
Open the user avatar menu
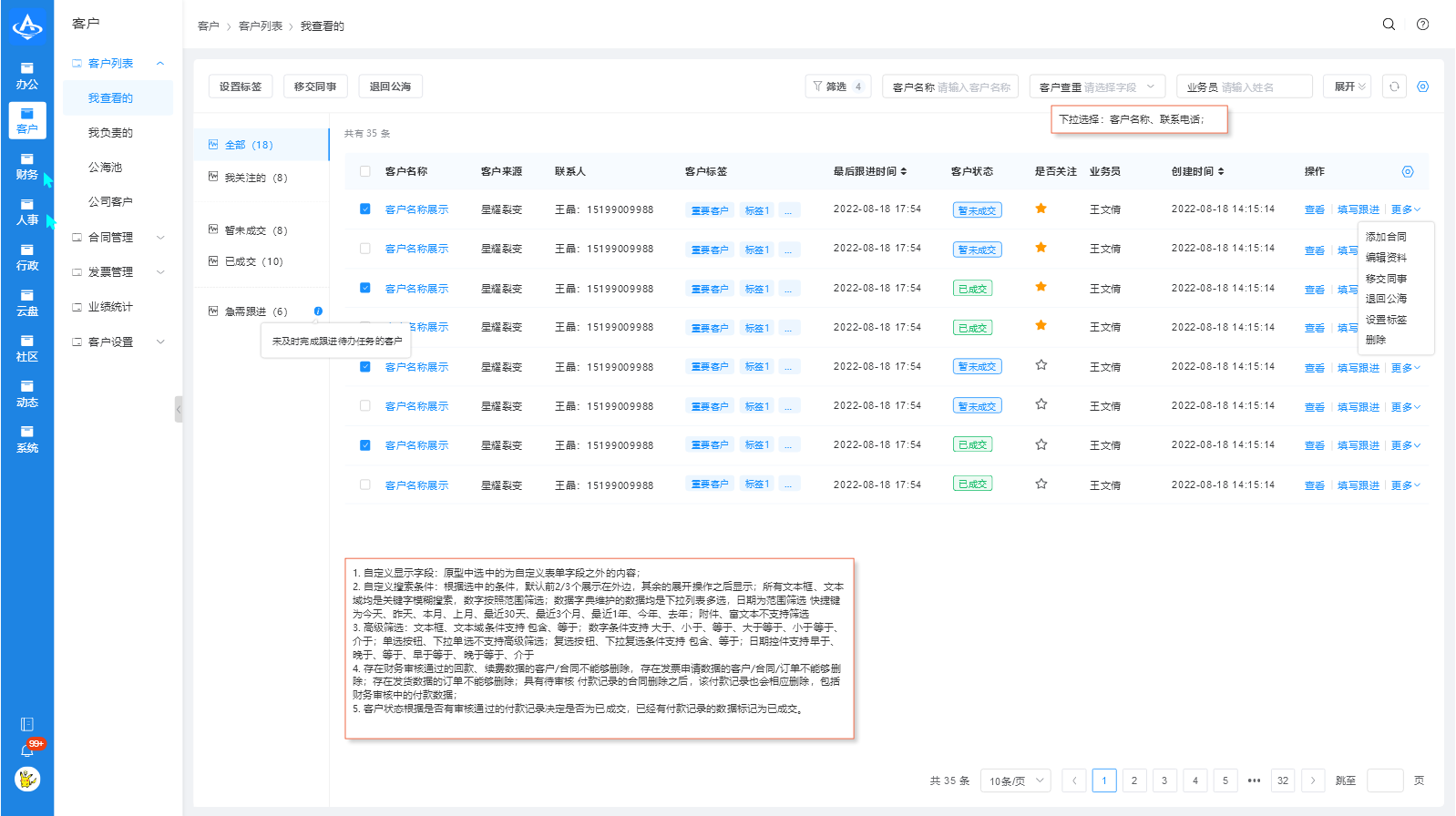tap(27, 780)
